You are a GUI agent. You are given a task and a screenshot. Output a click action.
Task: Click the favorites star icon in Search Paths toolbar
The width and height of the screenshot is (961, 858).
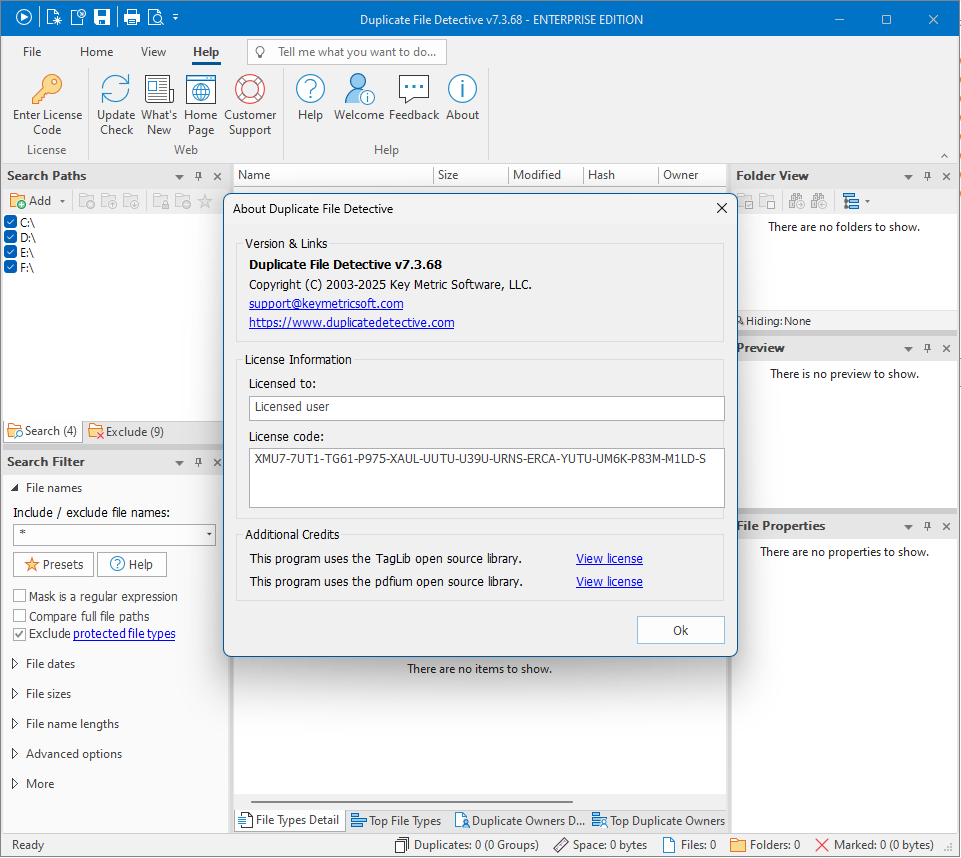click(x=205, y=201)
